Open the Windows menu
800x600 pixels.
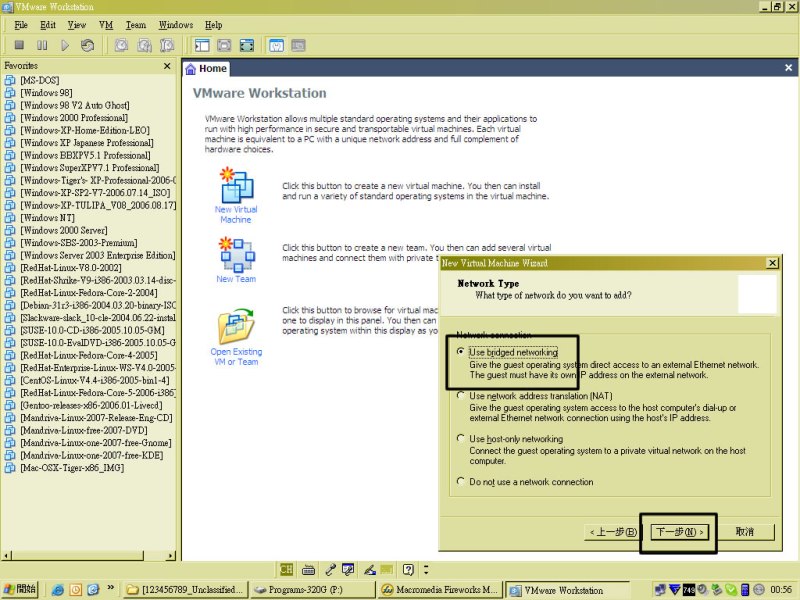pyautogui.click(x=176, y=25)
